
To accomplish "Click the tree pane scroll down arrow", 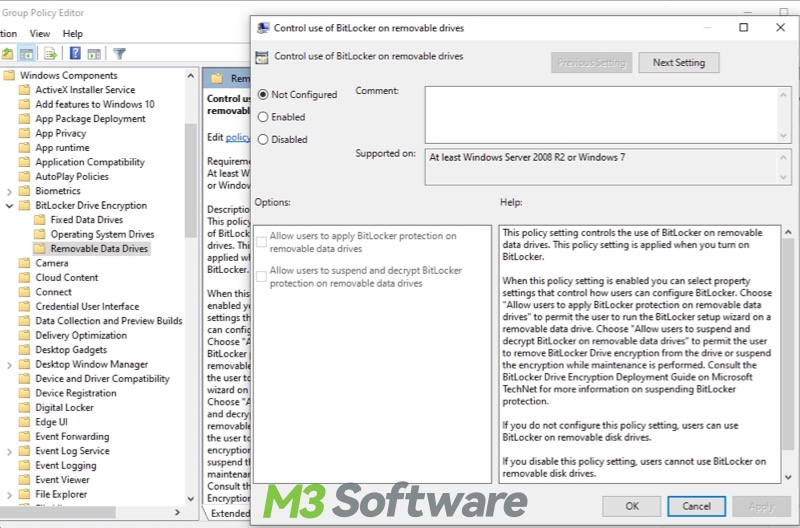I will pyautogui.click(x=191, y=499).
